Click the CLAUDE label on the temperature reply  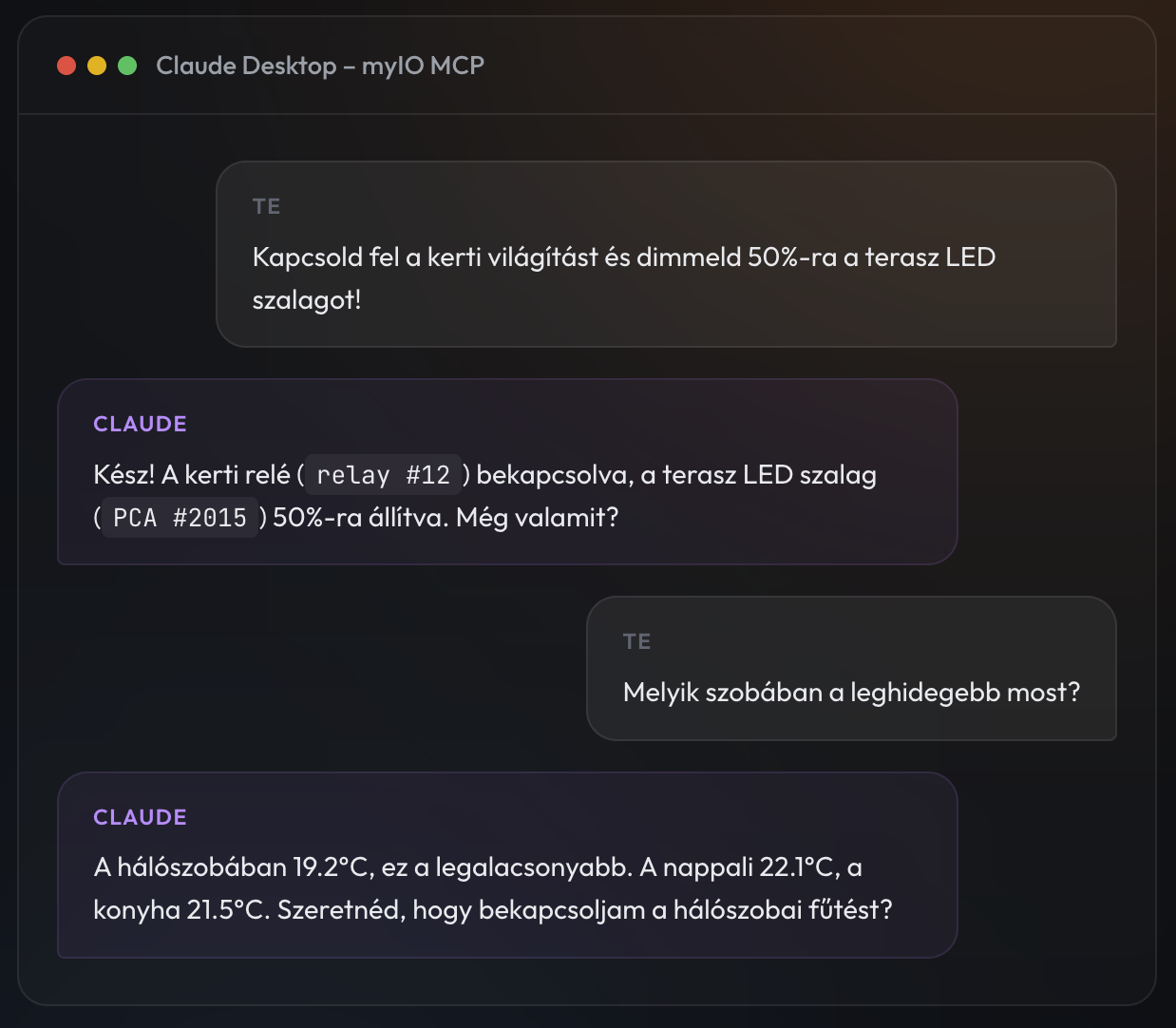click(140, 816)
